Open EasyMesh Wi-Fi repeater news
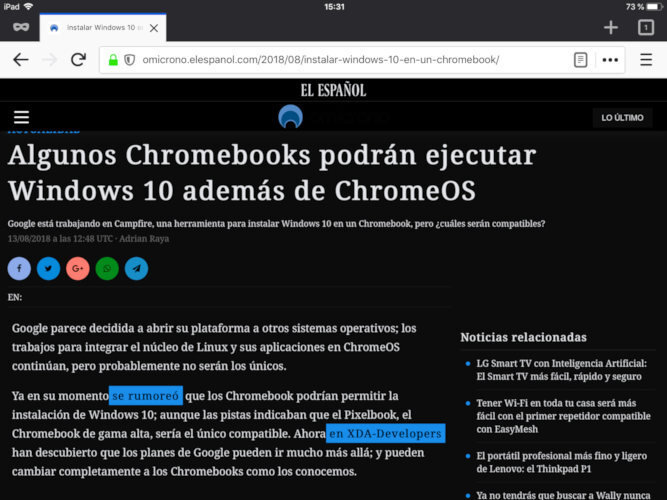The width and height of the screenshot is (667, 500). [563, 416]
